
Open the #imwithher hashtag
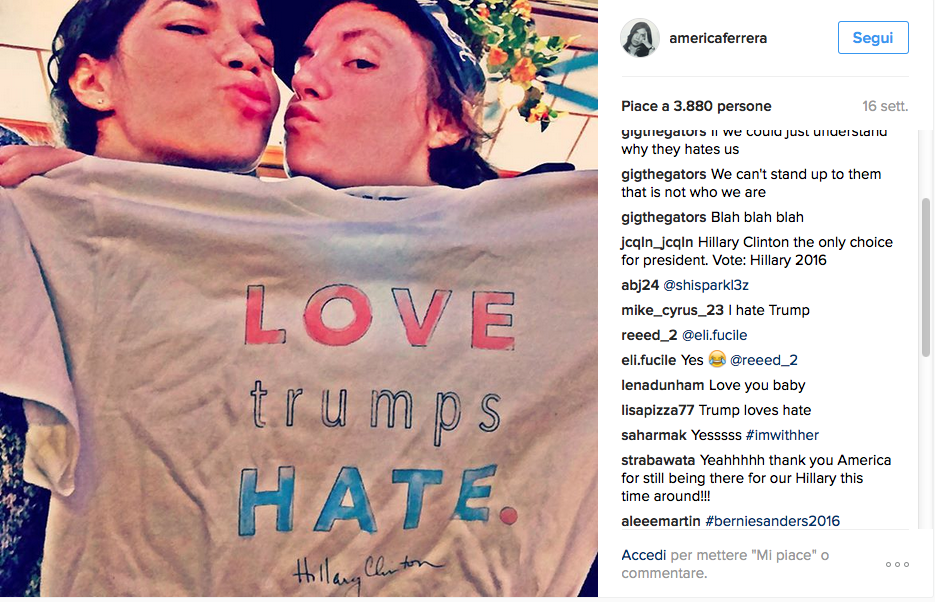[782, 435]
